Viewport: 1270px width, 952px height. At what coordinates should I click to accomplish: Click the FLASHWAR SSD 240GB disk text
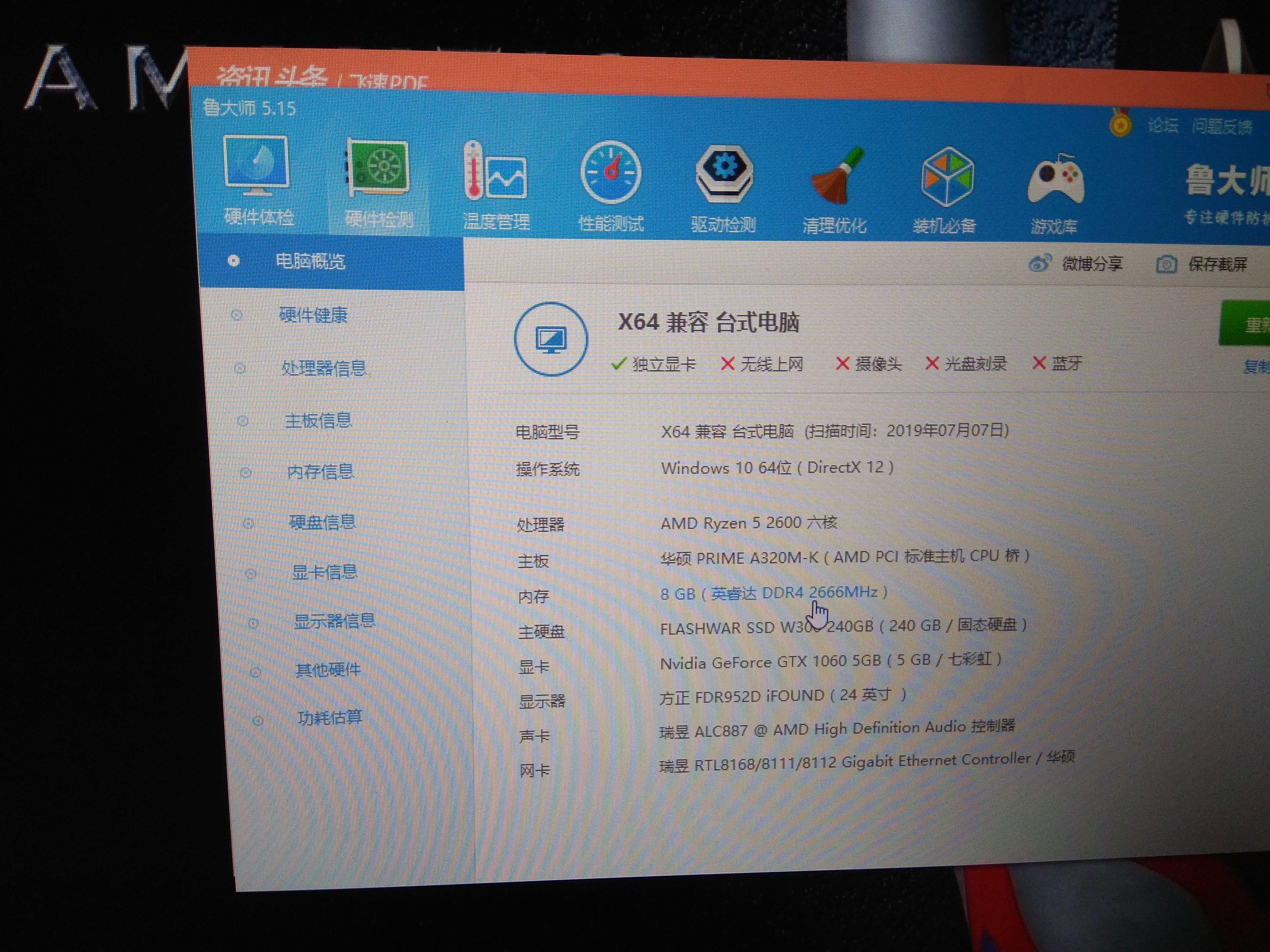(x=844, y=626)
